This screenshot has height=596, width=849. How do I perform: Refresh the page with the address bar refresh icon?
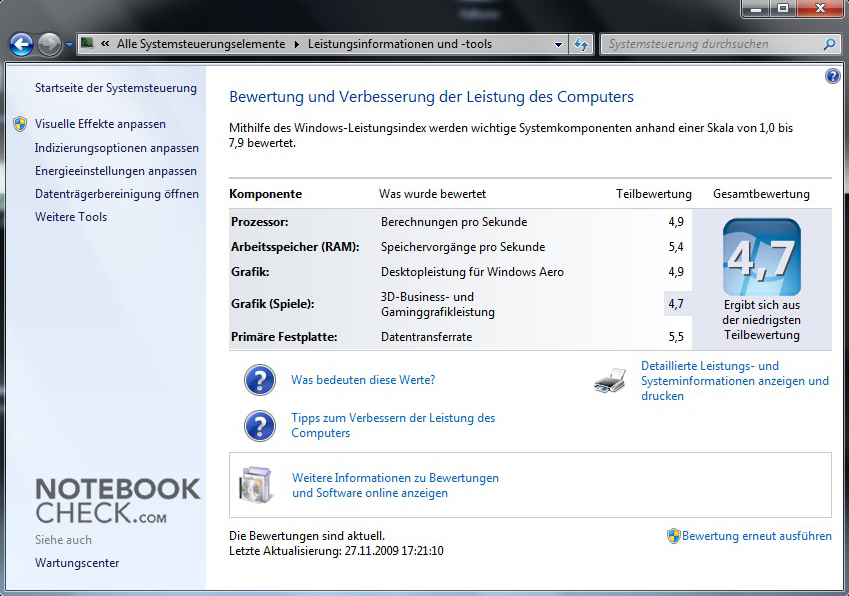click(581, 44)
